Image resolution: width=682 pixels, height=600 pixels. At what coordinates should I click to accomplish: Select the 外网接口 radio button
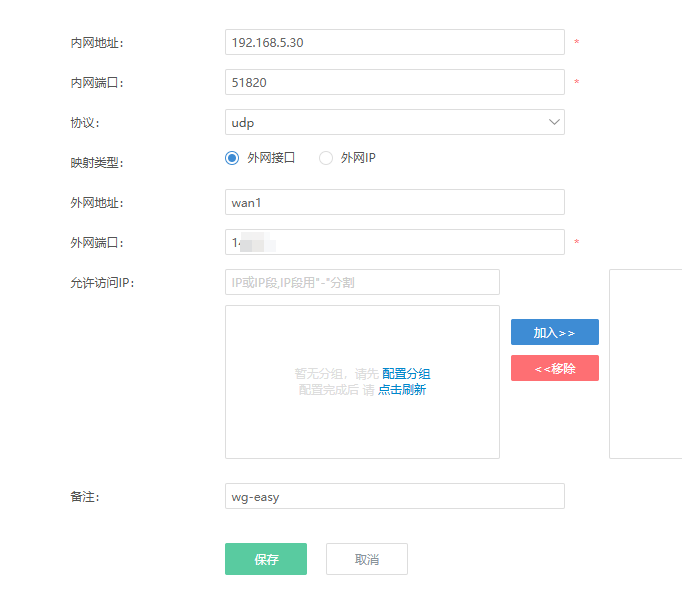[233, 158]
